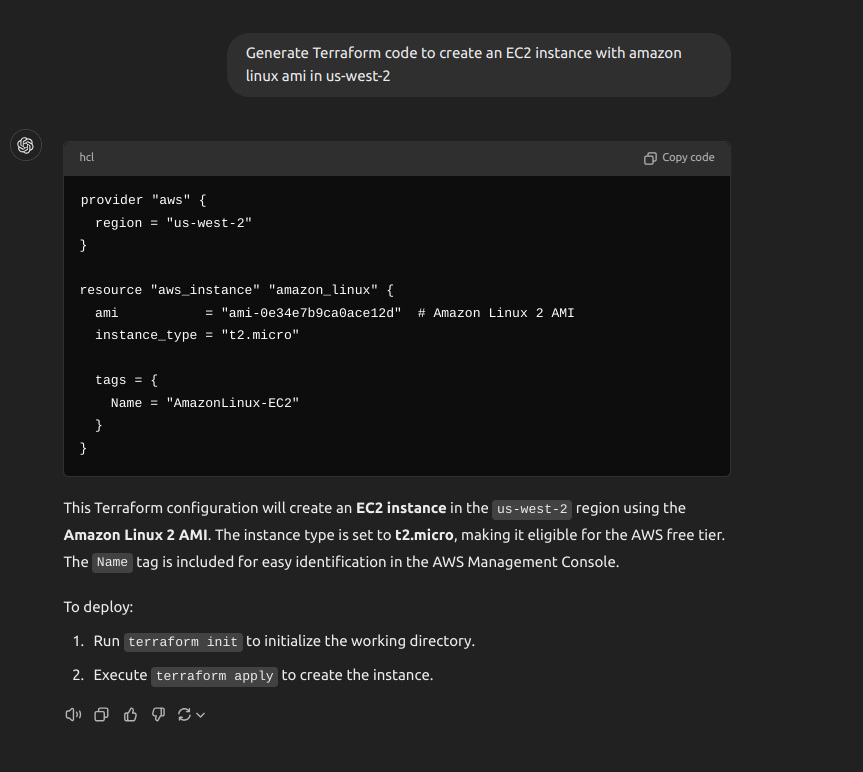Click the 'To deploy:' text
This screenshot has width=863, height=772.
(99, 607)
